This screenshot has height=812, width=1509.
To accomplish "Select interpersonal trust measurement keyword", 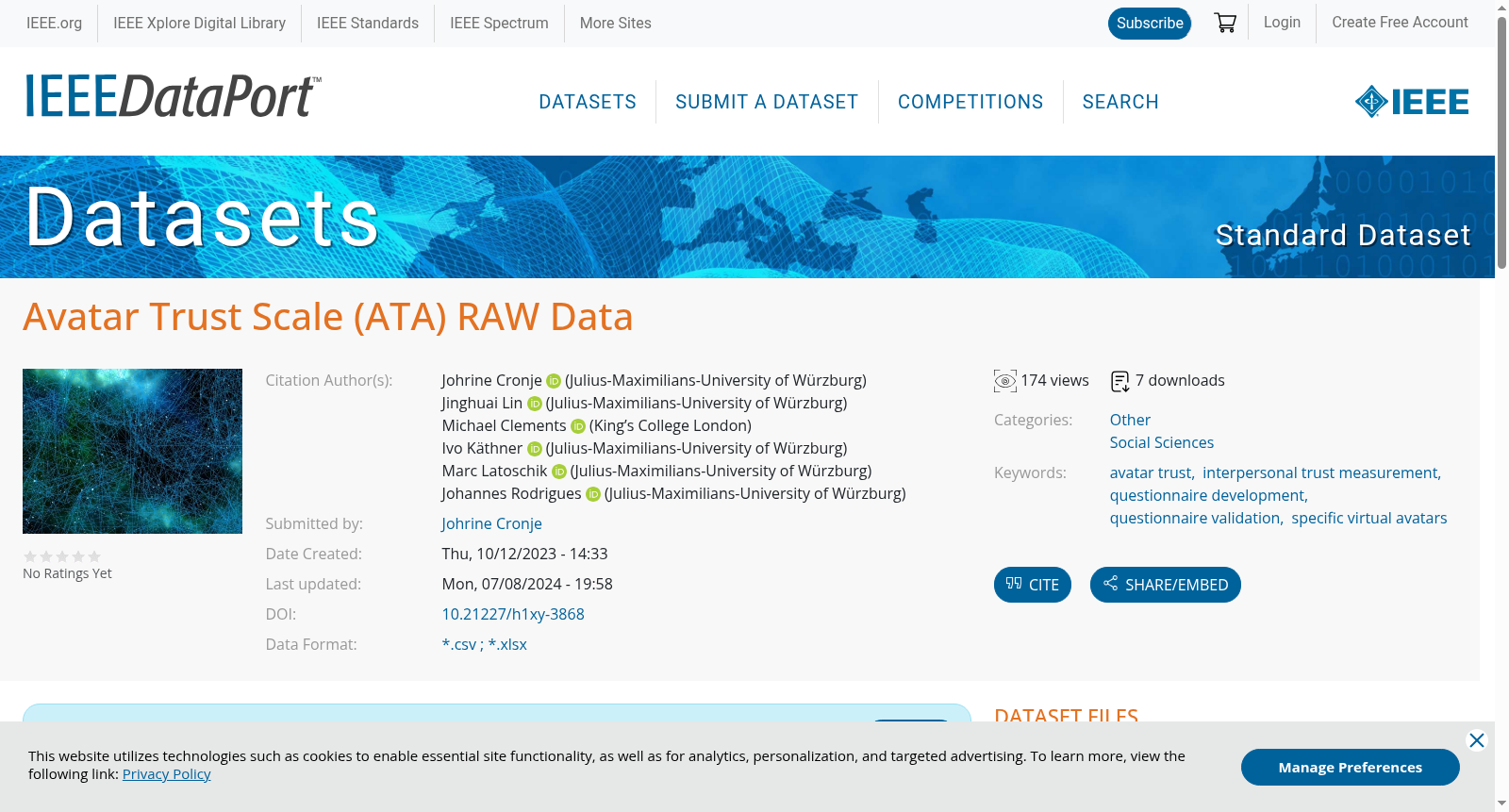I will point(1320,472).
